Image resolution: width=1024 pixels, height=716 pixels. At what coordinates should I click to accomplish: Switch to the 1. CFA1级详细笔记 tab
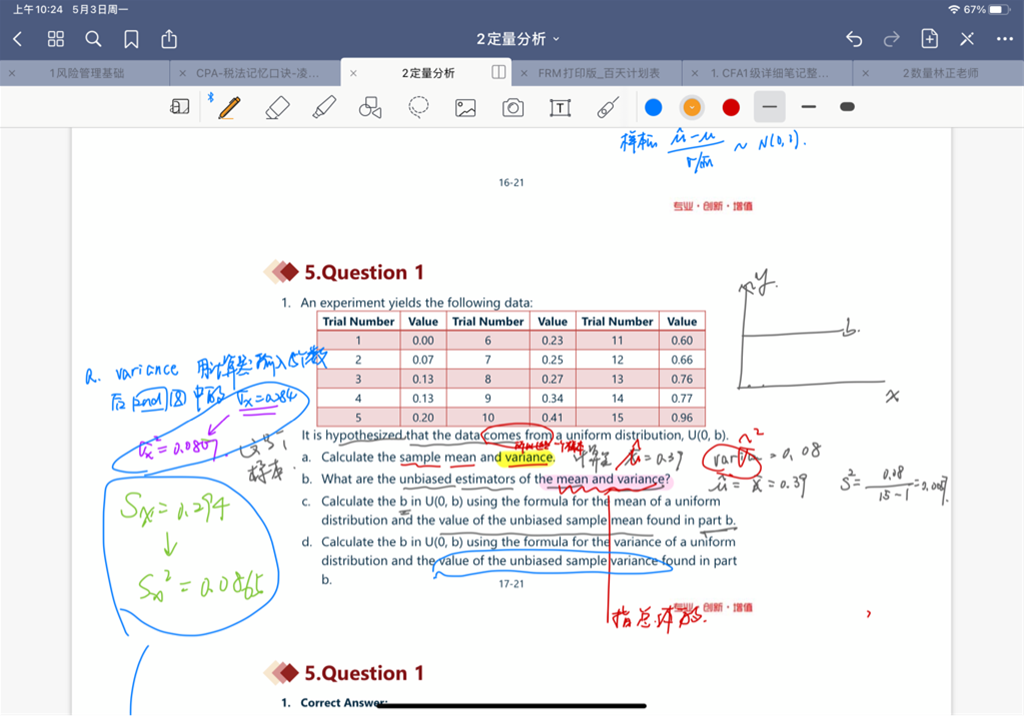(x=769, y=73)
